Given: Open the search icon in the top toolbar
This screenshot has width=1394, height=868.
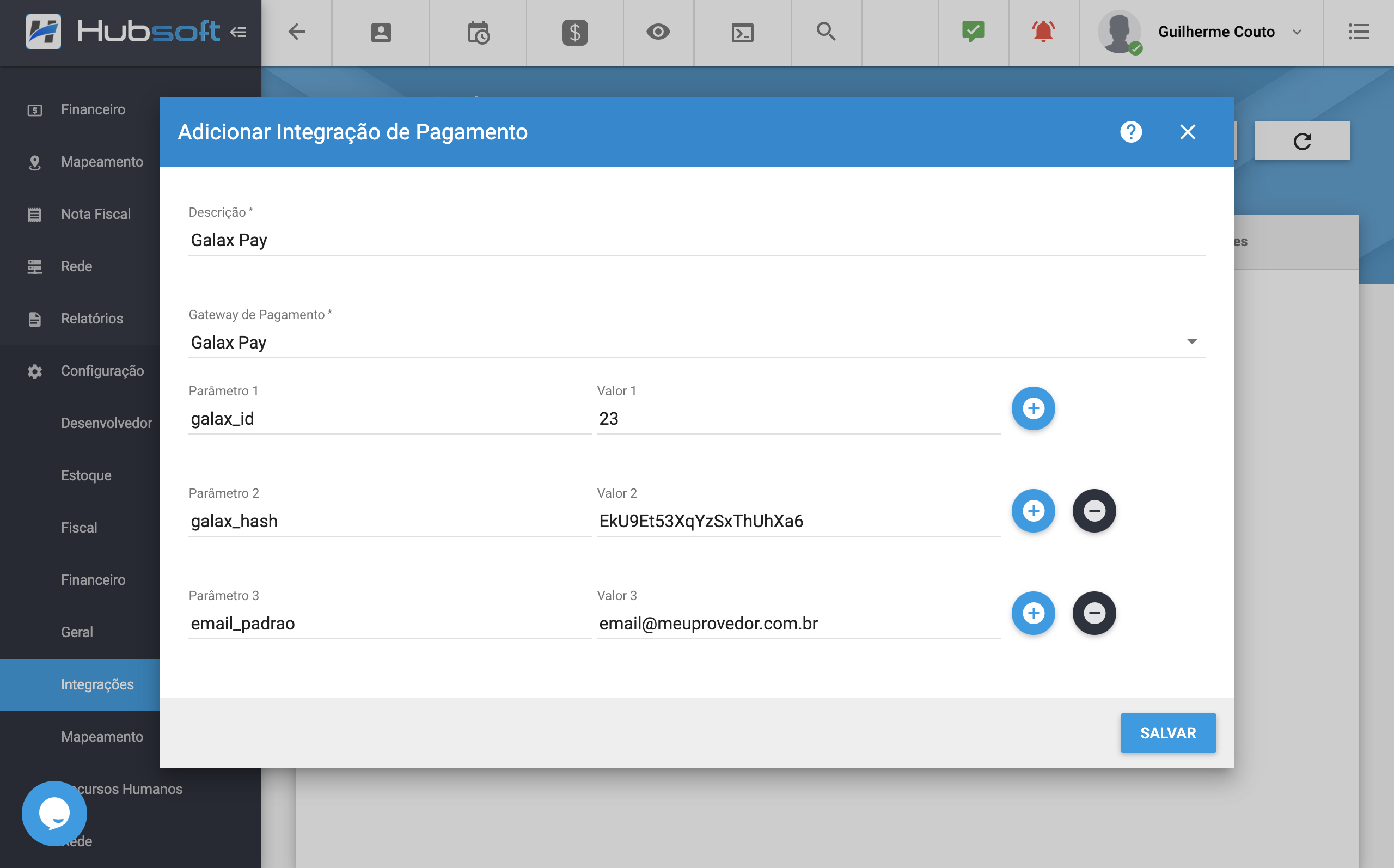Looking at the screenshot, I should [826, 33].
